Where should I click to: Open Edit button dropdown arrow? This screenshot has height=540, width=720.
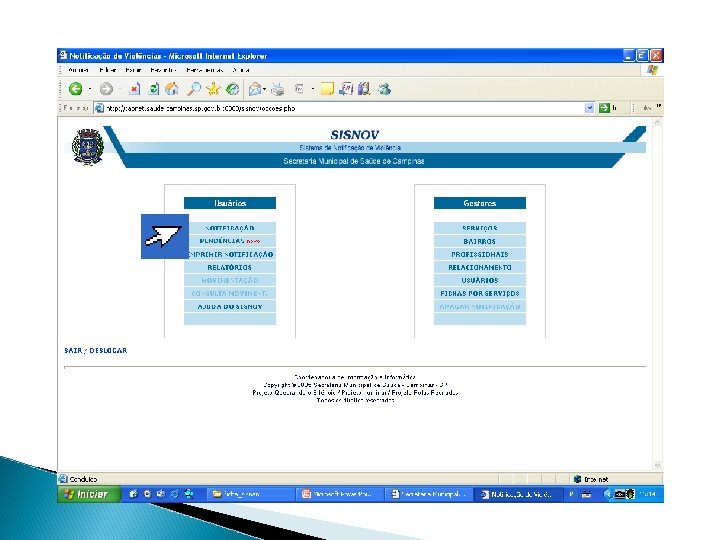[x=313, y=89]
